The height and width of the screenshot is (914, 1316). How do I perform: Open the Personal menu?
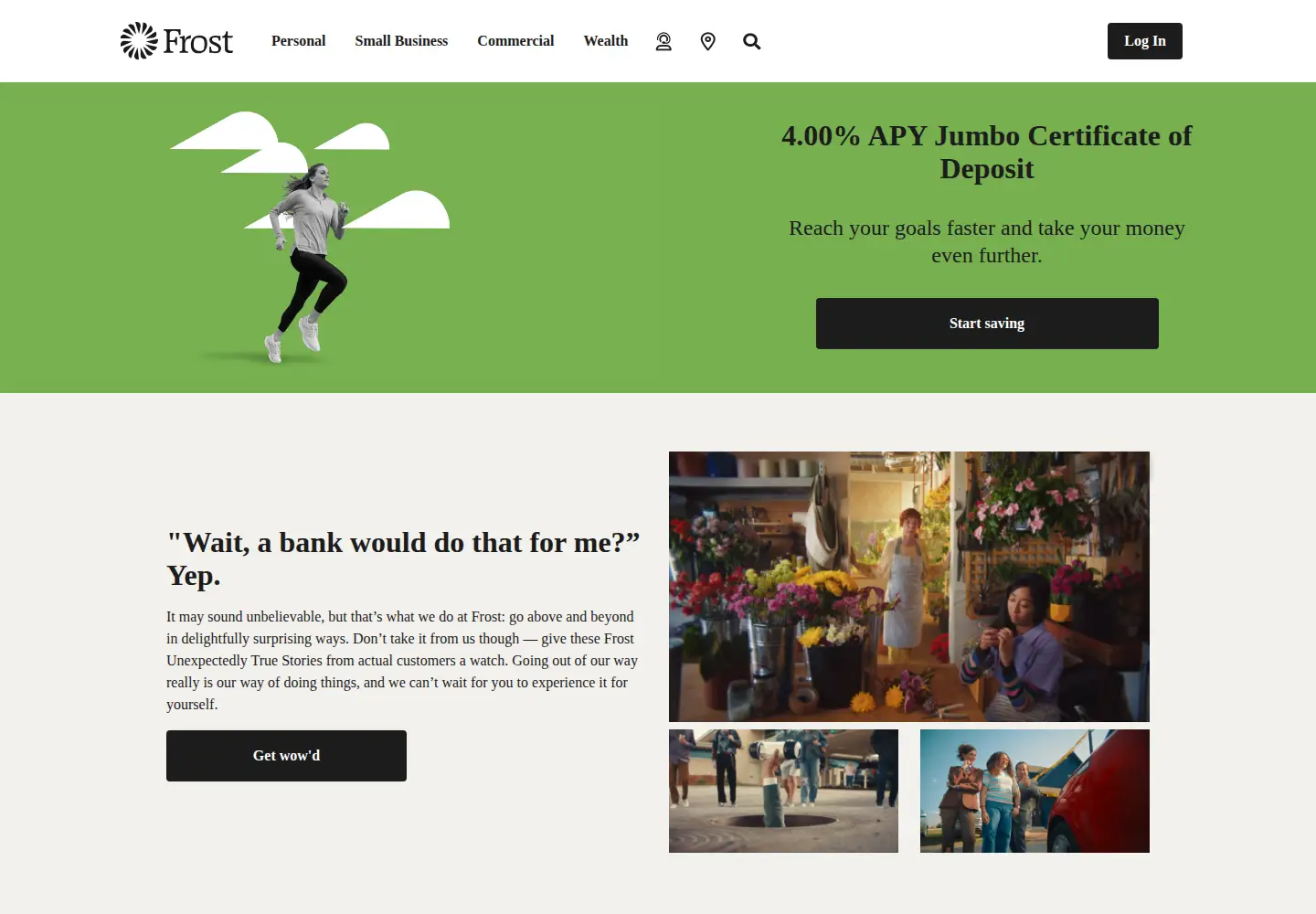click(298, 41)
